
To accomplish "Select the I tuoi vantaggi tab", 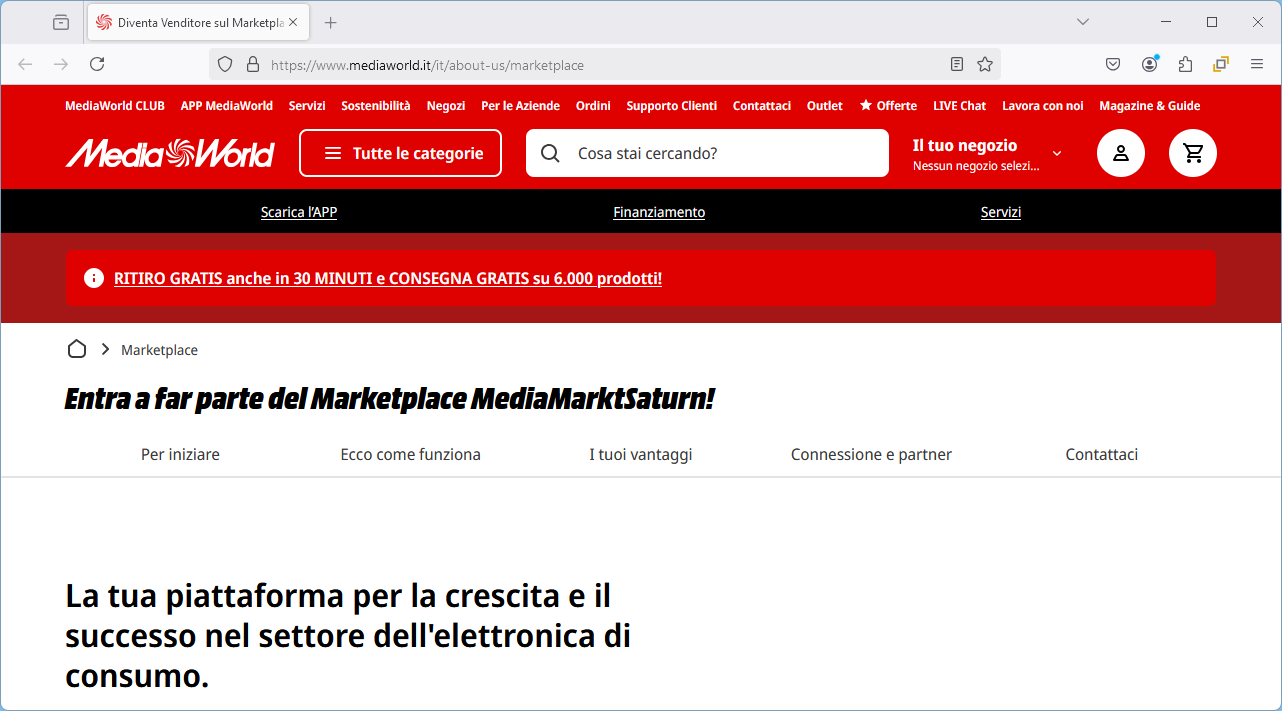I will coord(641,454).
